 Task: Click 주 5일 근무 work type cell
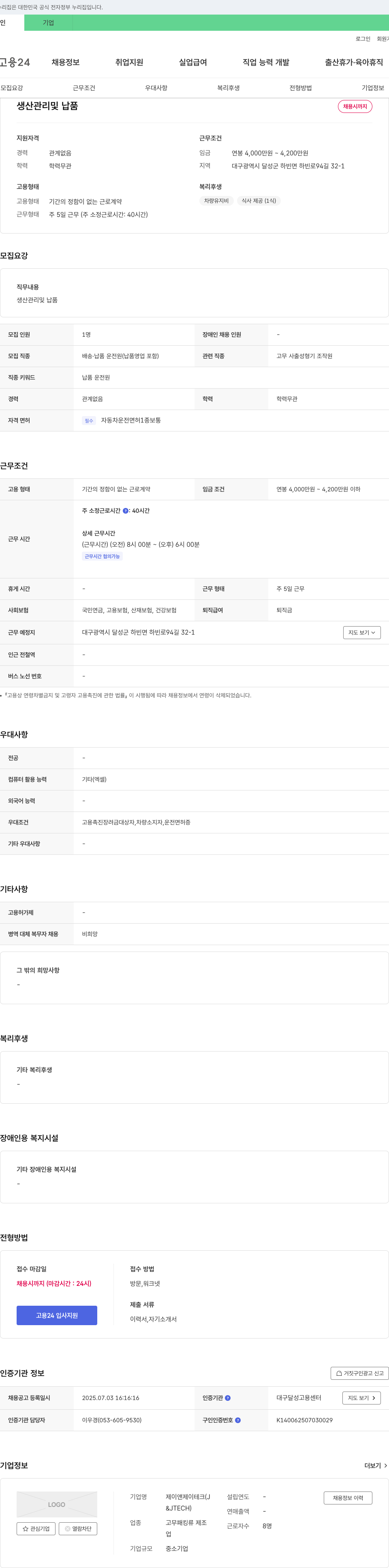[290, 589]
